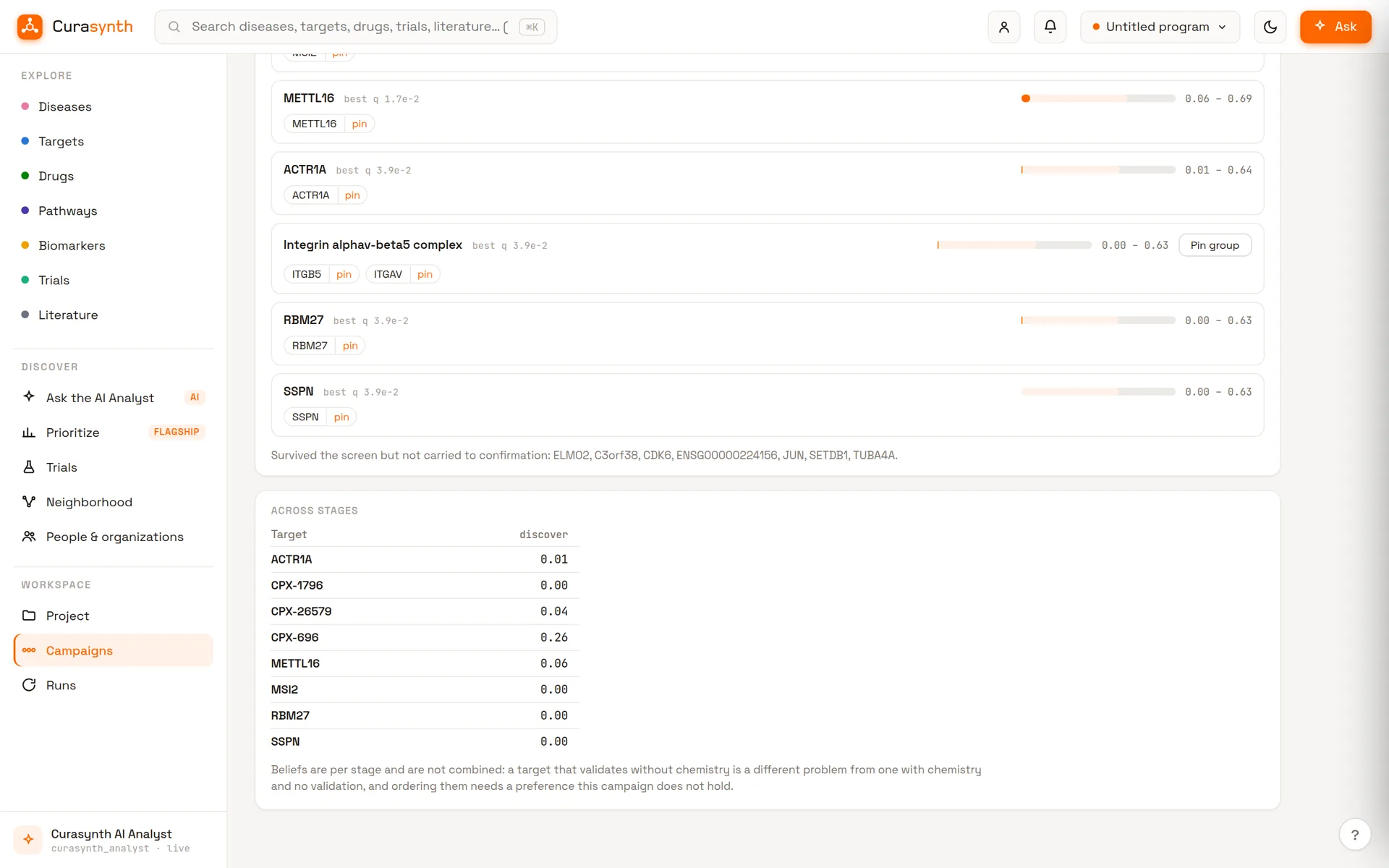Screen dimensions: 1389x868
Task: Click MSI2 row in Across Stages
Action: tap(425, 689)
